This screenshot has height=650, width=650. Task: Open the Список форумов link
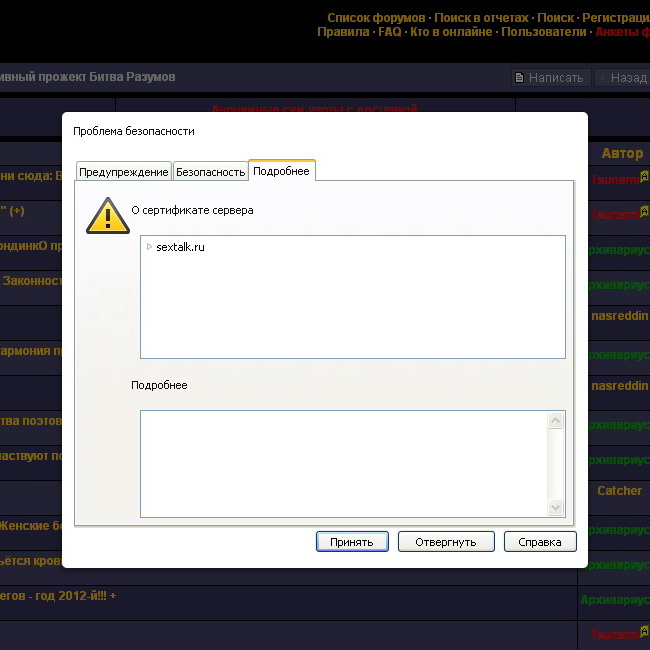coord(376,18)
